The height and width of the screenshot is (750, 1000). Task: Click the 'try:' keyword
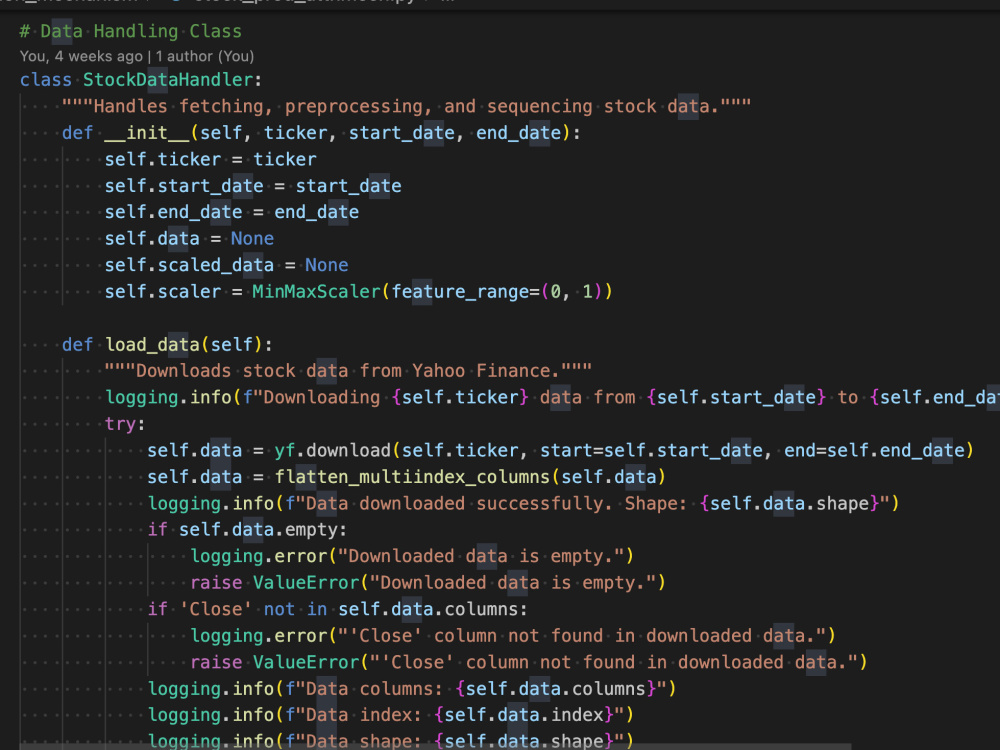point(125,424)
